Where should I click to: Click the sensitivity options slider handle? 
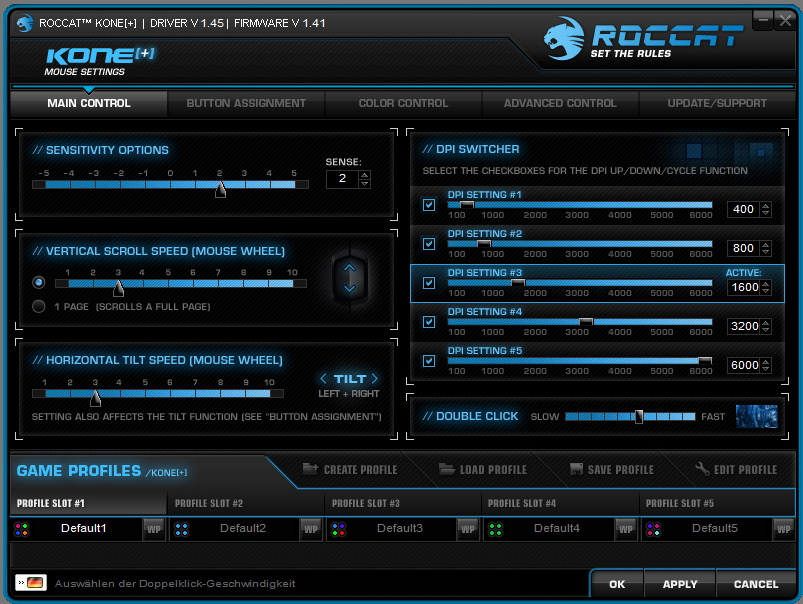pyautogui.click(x=220, y=189)
